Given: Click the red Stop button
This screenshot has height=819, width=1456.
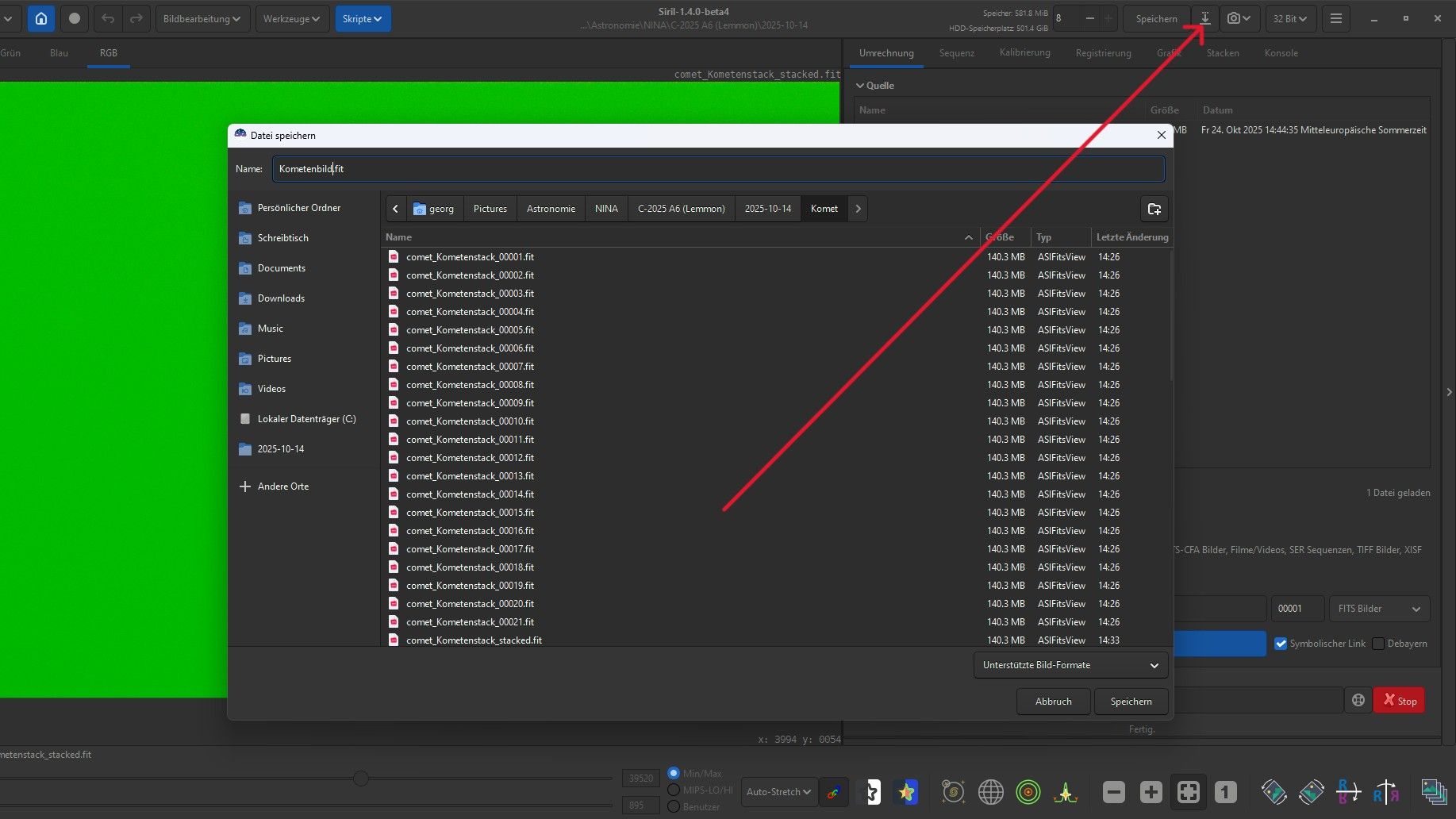Looking at the screenshot, I should coord(1399,701).
